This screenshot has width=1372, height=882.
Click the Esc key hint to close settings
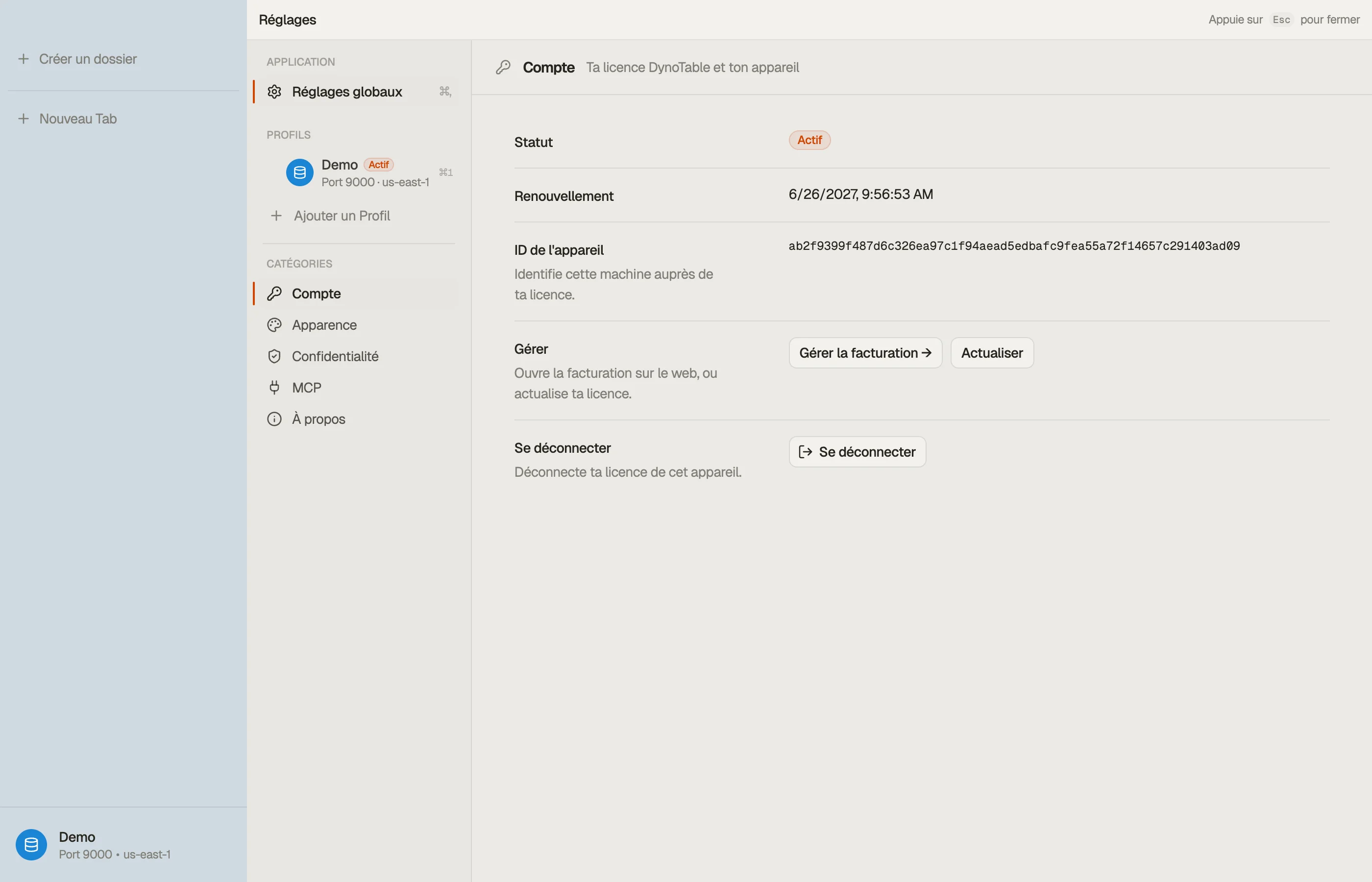coord(1281,20)
